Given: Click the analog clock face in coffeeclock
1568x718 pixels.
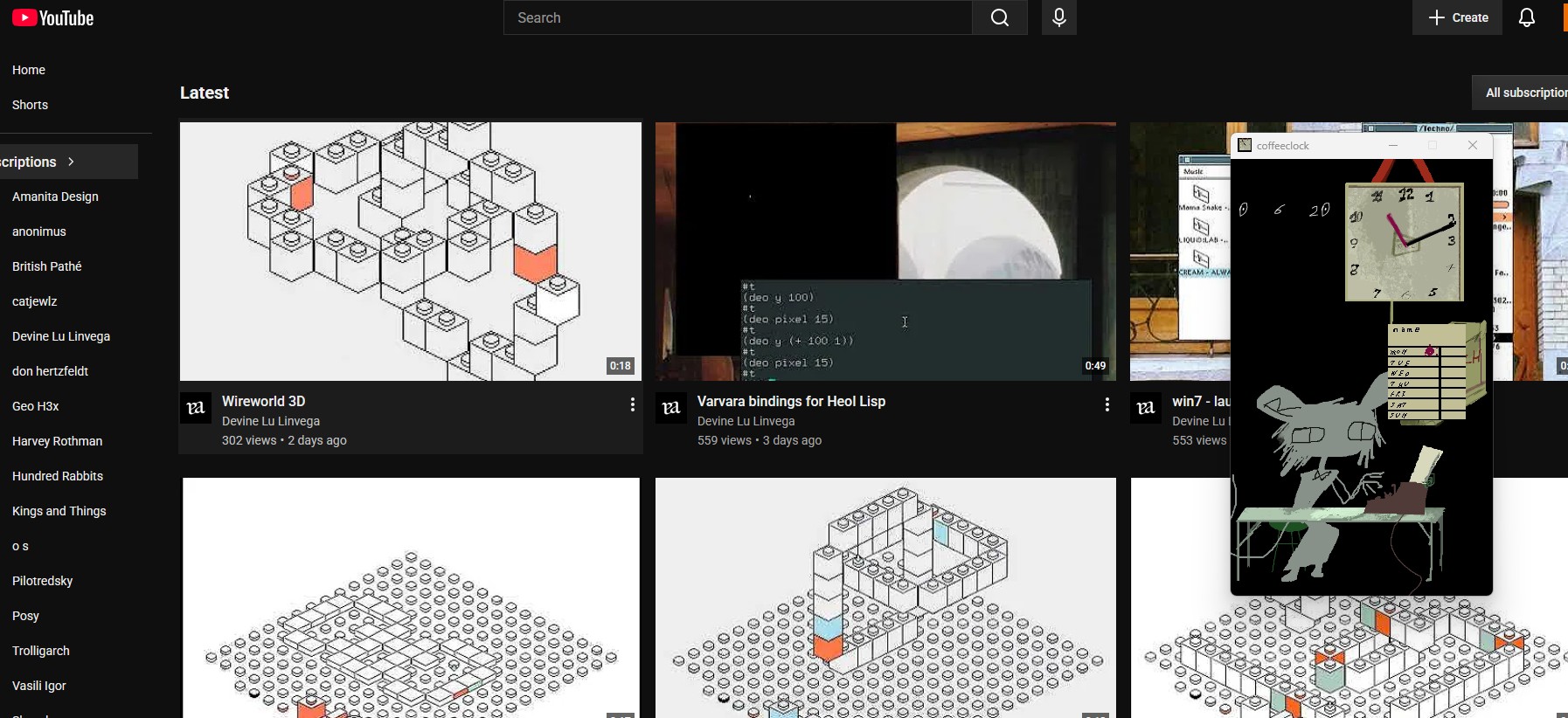Looking at the screenshot, I should 1405,242.
